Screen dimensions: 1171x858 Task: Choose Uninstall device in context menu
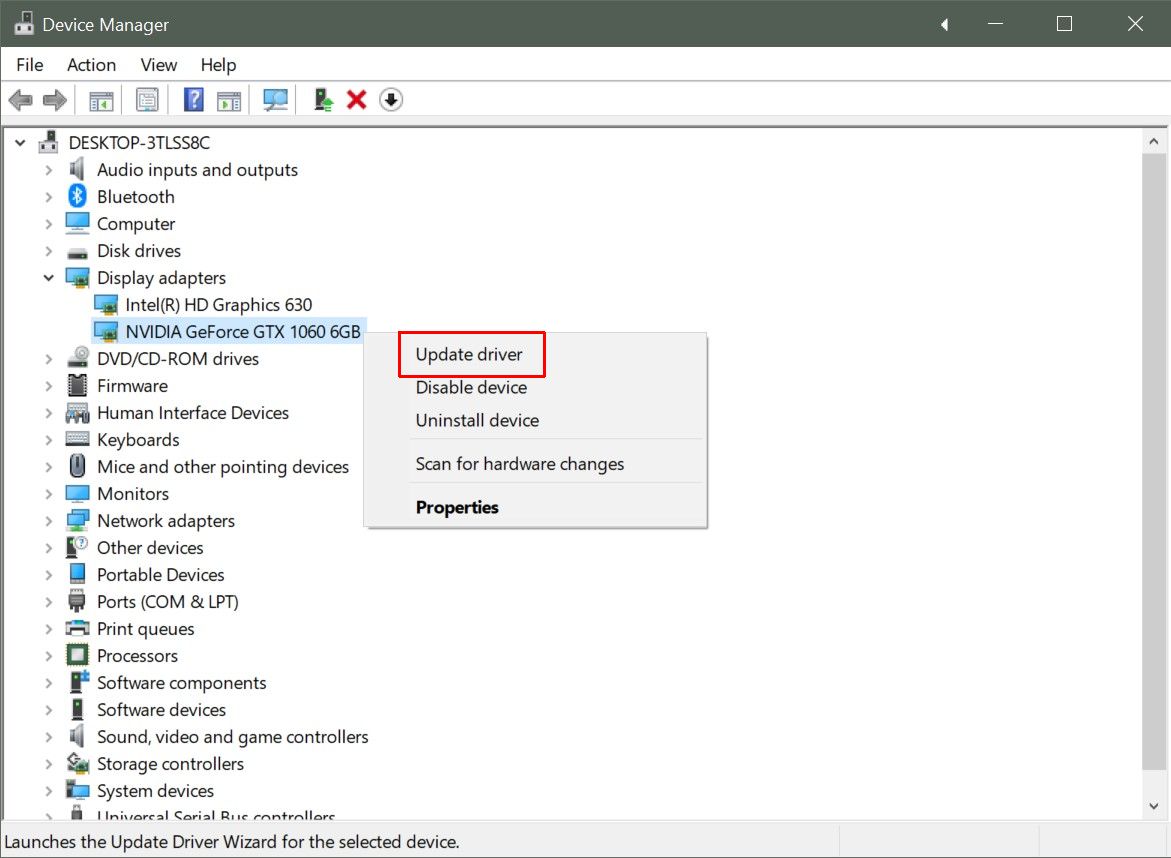pyautogui.click(x=477, y=420)
